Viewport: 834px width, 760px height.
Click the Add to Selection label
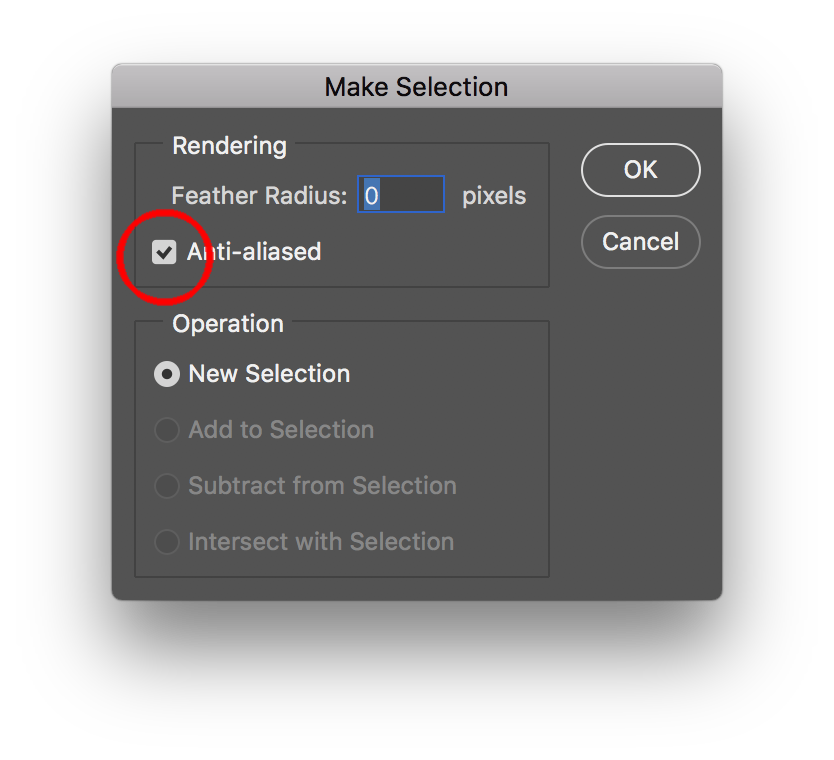point(281,430)
